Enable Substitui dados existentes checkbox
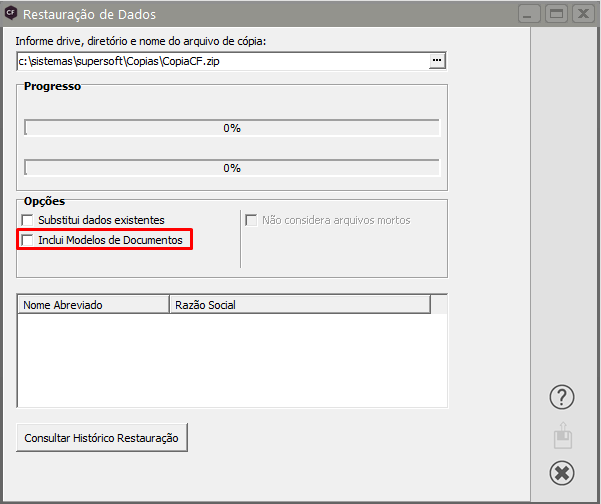The height and width of the screenshot is (504, 601). point(28,220)
